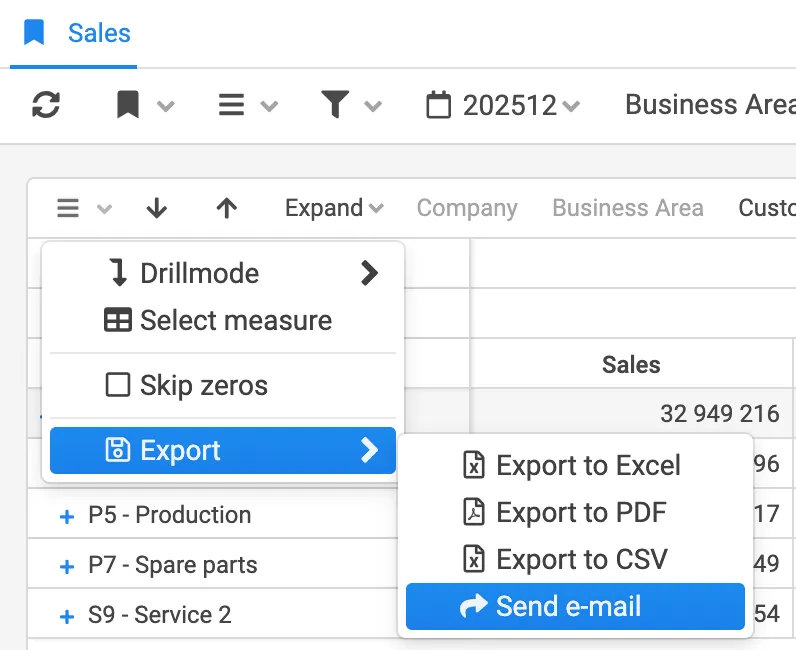Click Send e-mail in export submenu
This screenshot has width=796, height=650.
pos(574,606)
